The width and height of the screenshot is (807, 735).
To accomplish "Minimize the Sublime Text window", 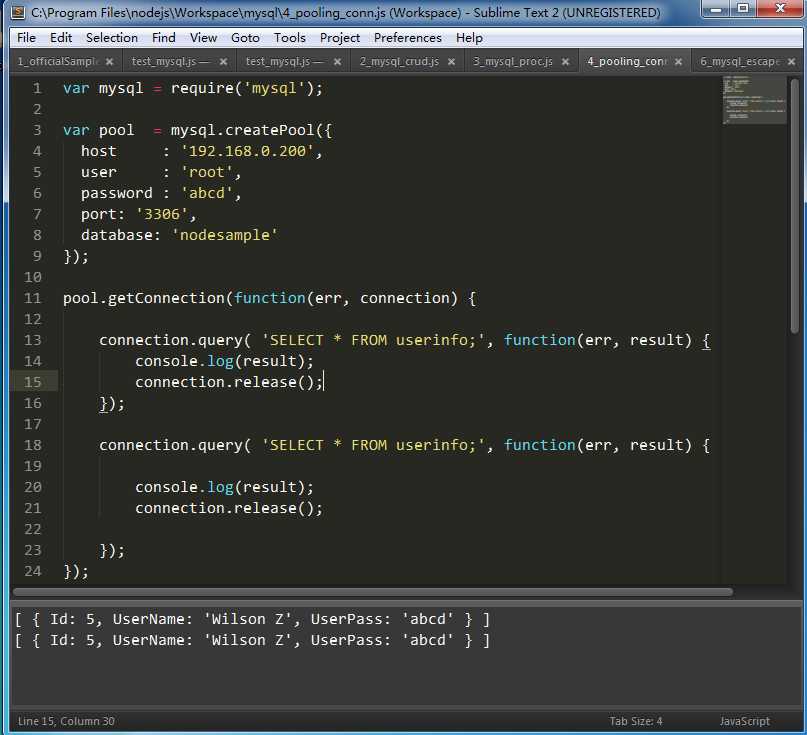I will pyautogui.click(x=716, y=9).
